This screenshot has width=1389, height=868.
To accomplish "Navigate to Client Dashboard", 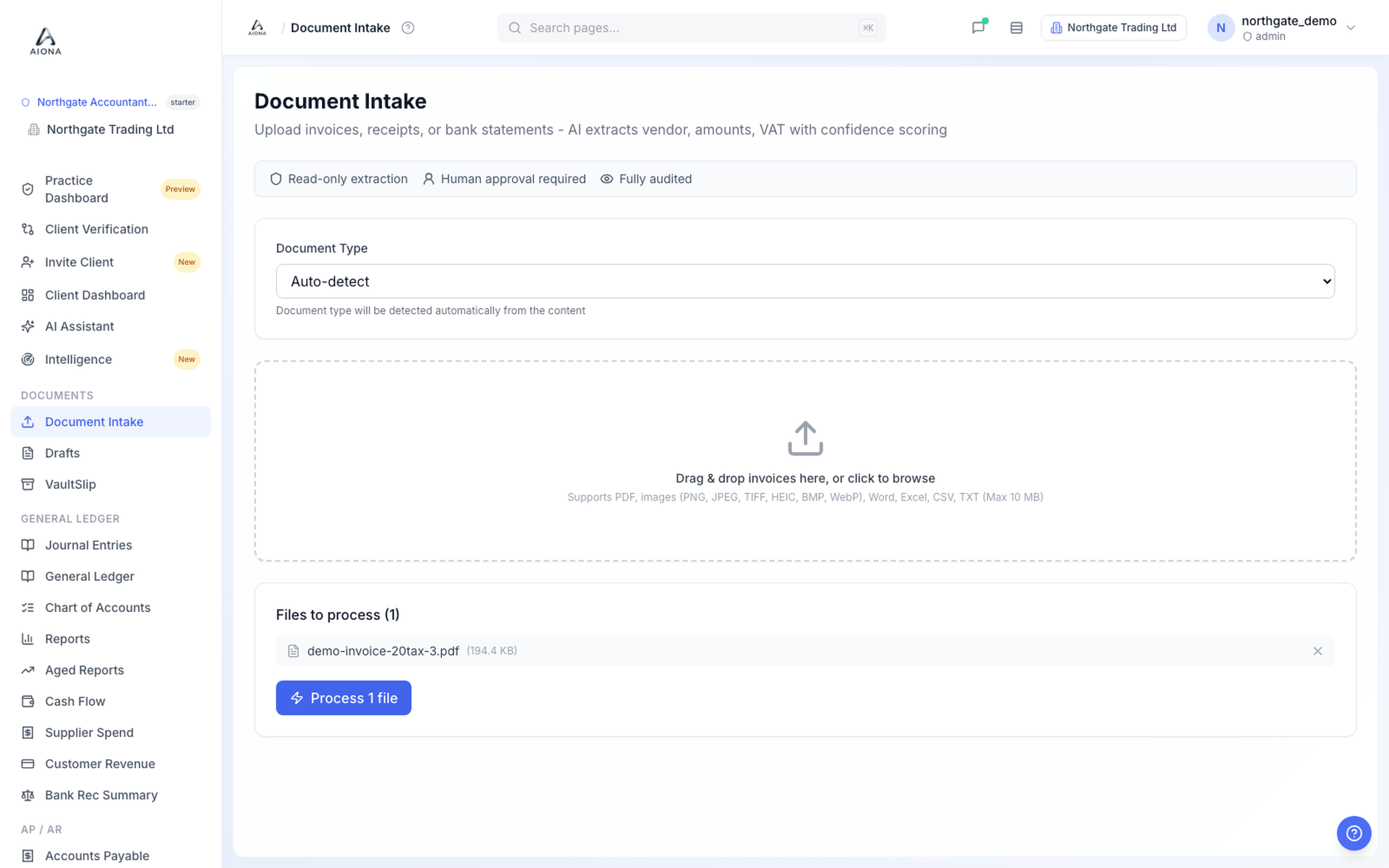I will click(x=110, y=295).
